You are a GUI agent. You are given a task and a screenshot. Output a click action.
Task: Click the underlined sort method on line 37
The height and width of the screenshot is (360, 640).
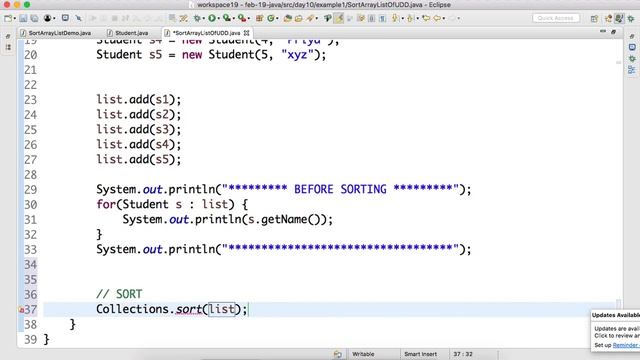(x=189, y=309)
